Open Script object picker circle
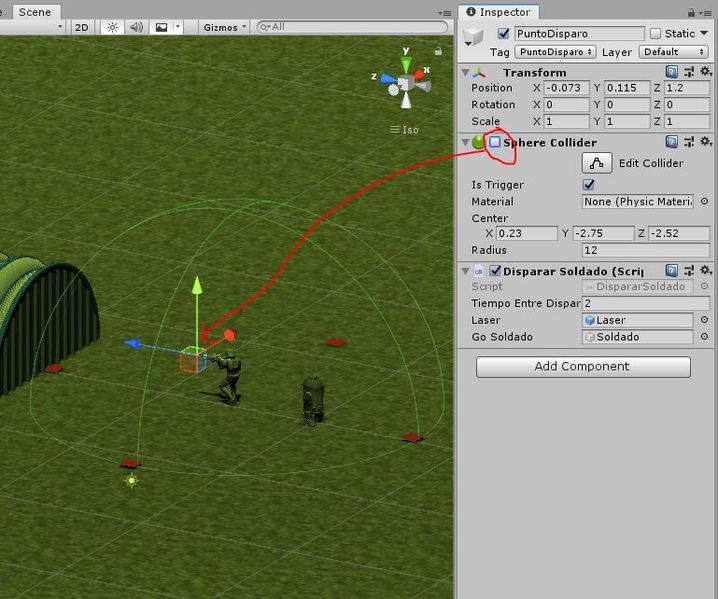The image size is (718, 599). pyautogui.click(x=704, y=287)
